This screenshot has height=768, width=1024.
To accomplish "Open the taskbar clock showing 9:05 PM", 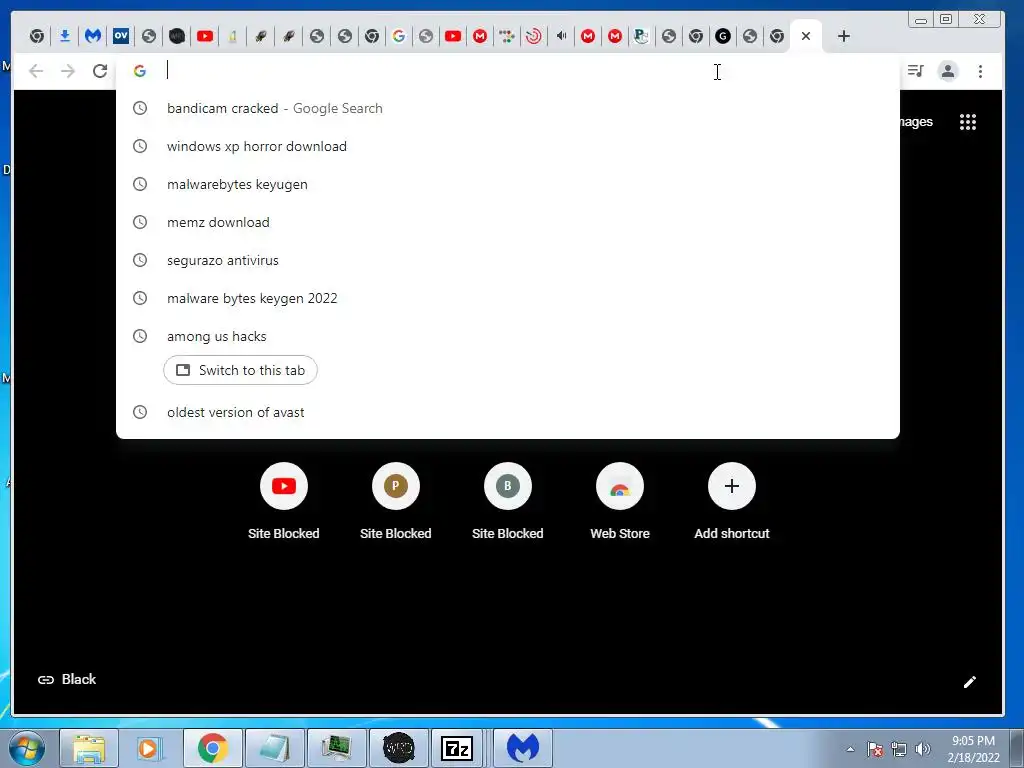I will [973, 749].
